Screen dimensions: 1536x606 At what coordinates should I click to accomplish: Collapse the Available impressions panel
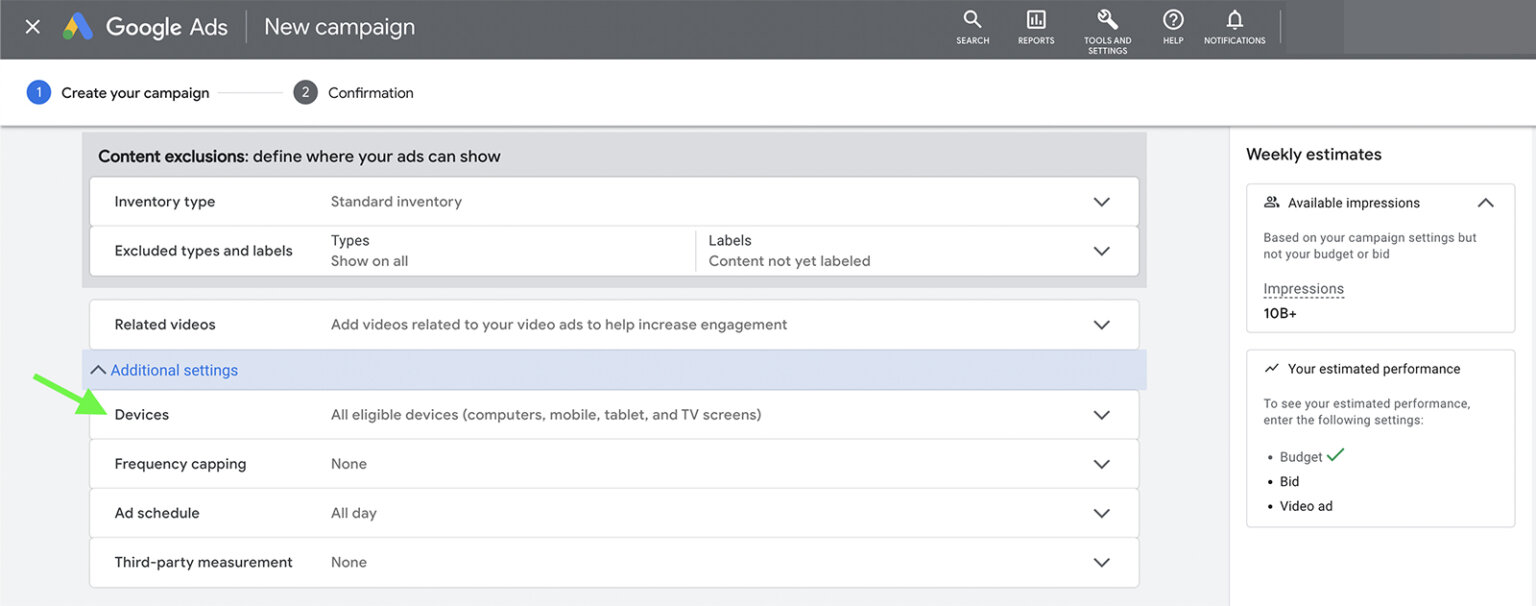click(x=1485, y=202)
